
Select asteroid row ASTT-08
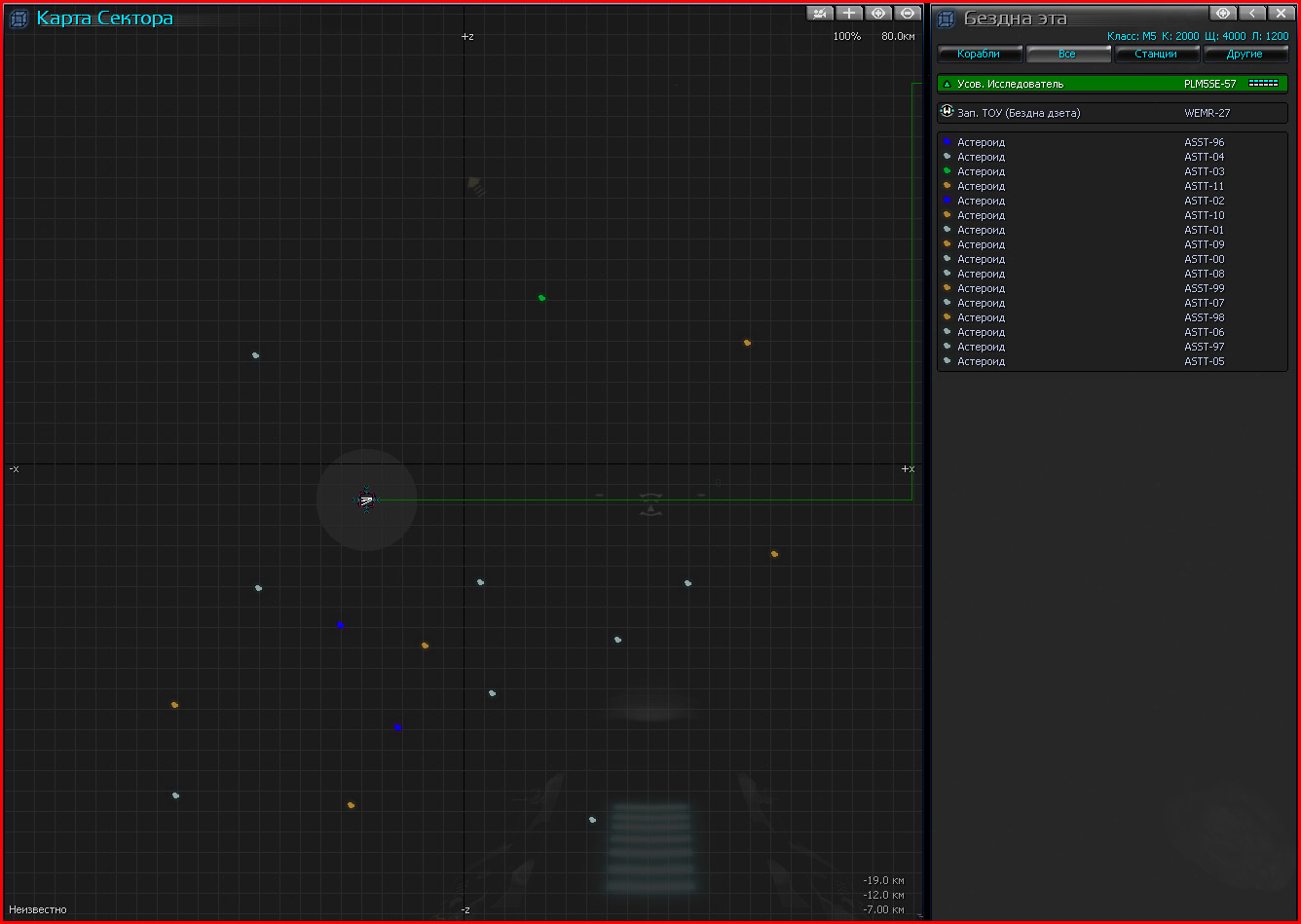[x=1112, y=274]
